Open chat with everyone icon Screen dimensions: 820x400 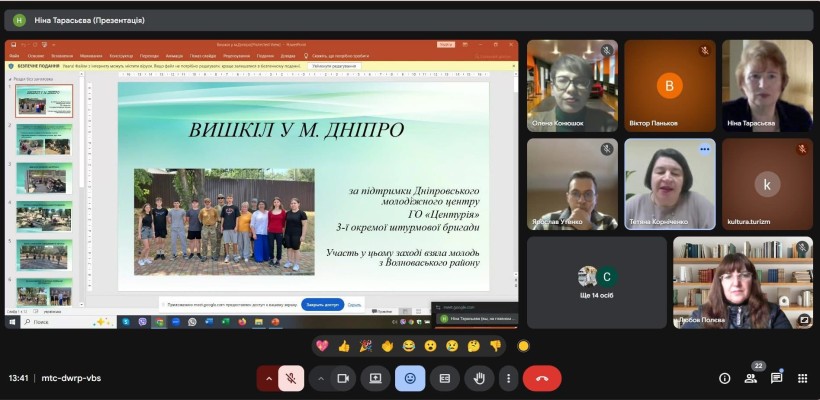click(777, 378)
